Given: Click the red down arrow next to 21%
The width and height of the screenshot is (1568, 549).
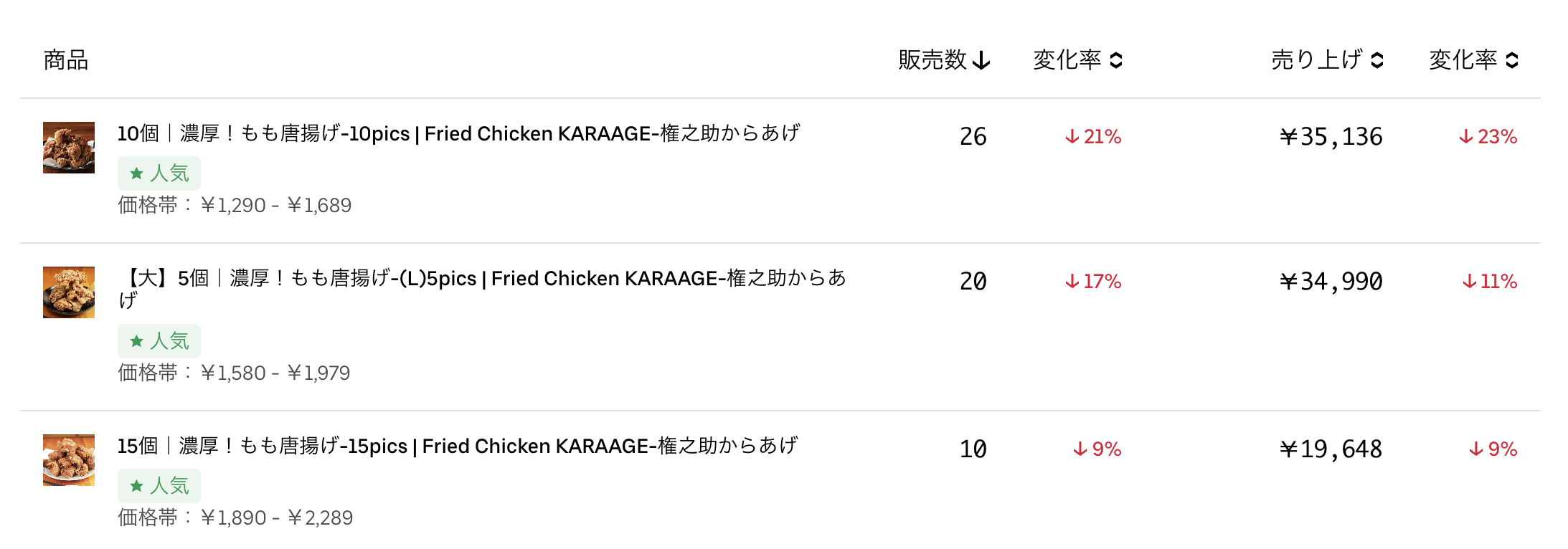Looking at the screenshot, I should (x=1072, y=135).
